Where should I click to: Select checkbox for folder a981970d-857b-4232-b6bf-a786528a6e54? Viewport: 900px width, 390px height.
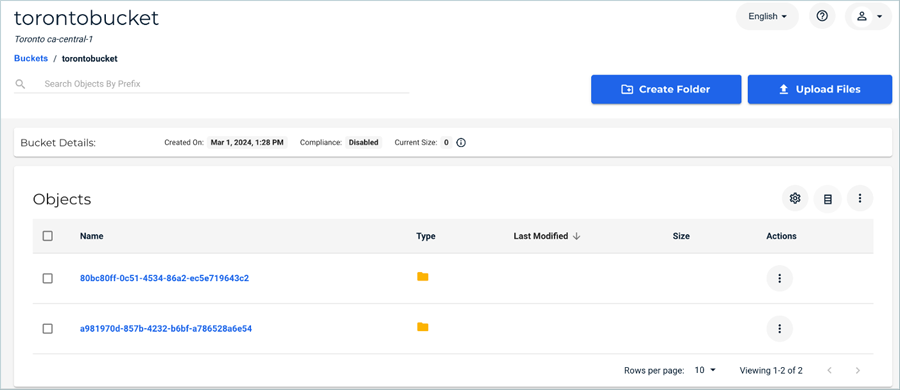click(x=48, y=329)
